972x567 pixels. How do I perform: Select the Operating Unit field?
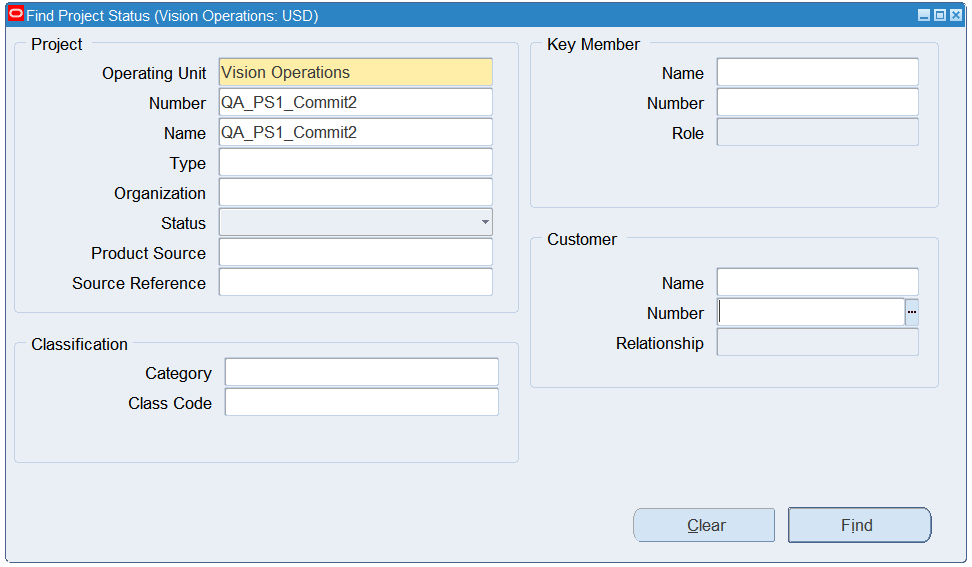pos(356,73)
